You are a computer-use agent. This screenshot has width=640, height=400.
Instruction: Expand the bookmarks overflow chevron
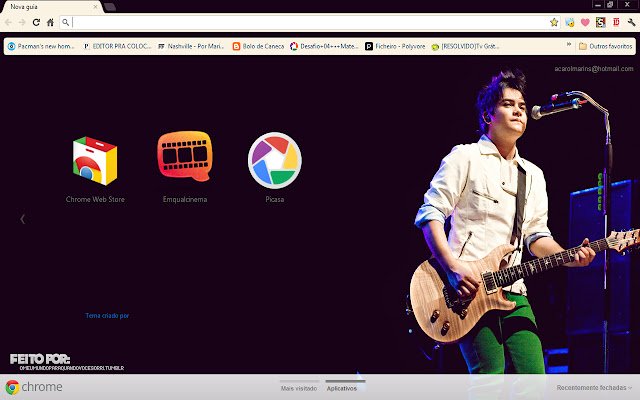pyautogui.click(x=569, y=44)
